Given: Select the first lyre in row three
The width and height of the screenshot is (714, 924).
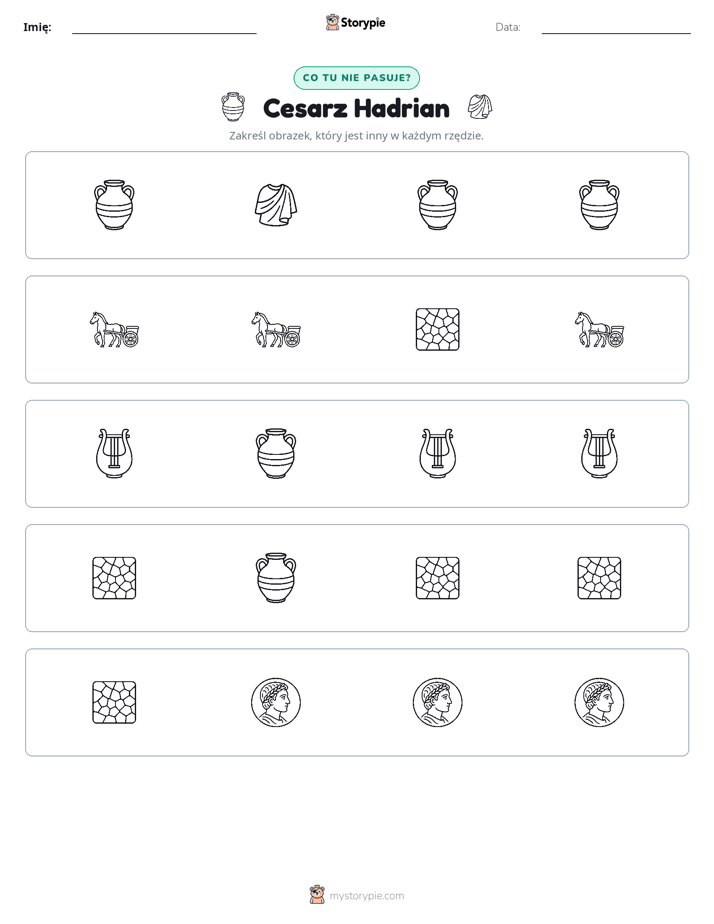Looking at the screenshot, I should [114, 453].
